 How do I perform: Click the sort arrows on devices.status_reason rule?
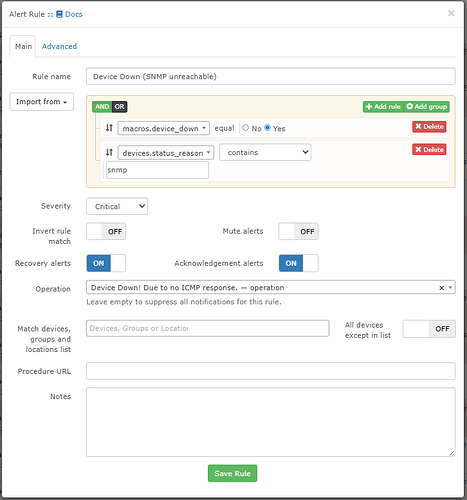[x=109, y=152]
